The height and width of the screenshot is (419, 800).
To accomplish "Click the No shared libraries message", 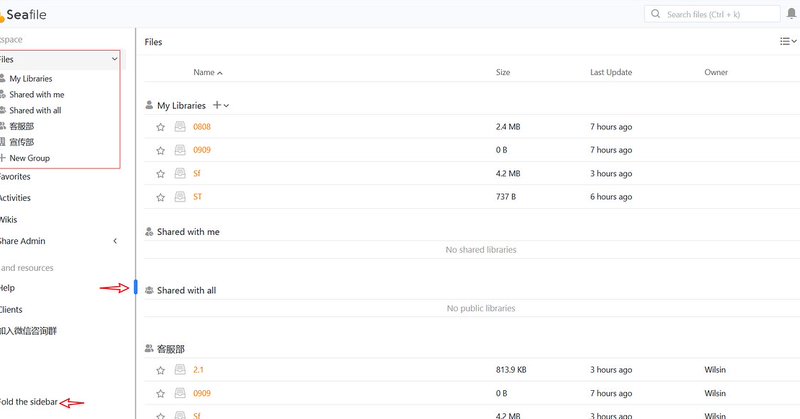I will [481, 250].
